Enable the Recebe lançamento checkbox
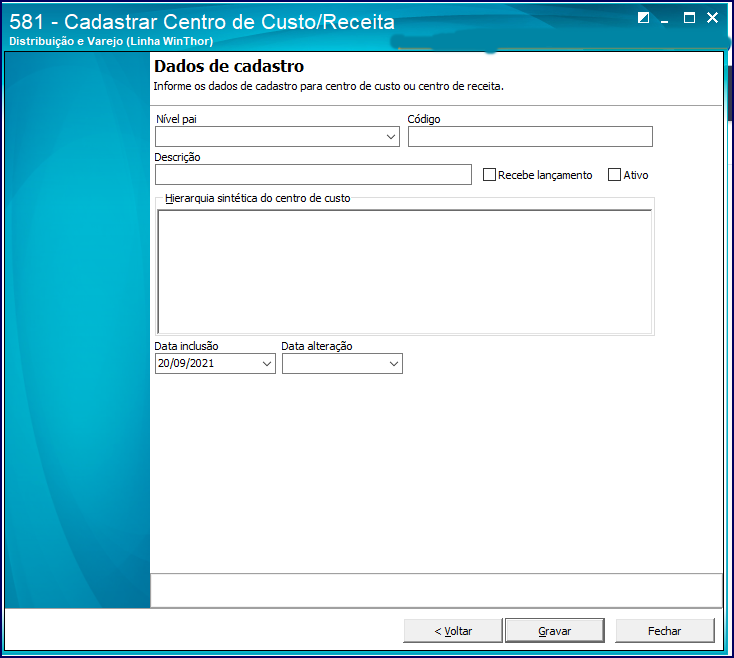734x658 pixels. (x=489, y=175)
